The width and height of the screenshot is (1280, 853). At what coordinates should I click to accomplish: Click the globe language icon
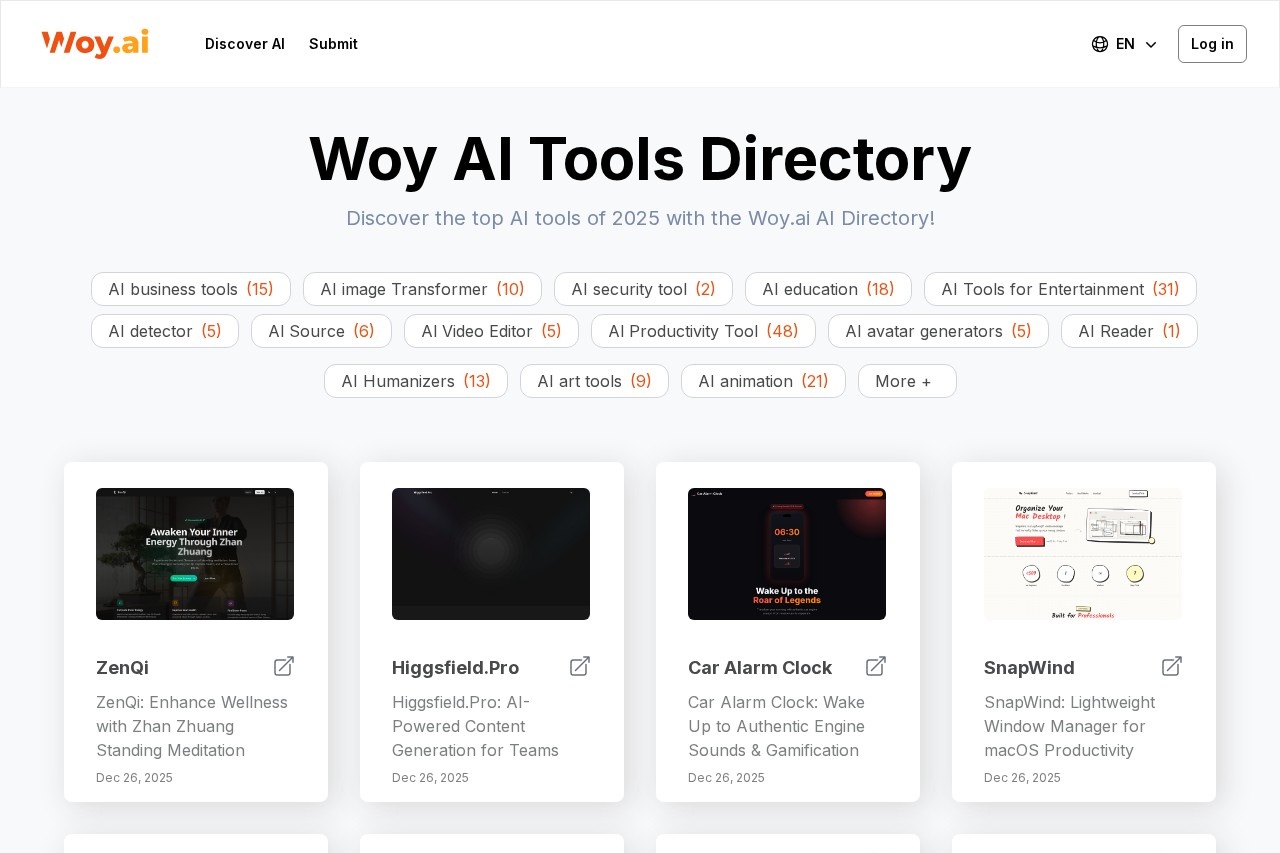click(1100, 44)
